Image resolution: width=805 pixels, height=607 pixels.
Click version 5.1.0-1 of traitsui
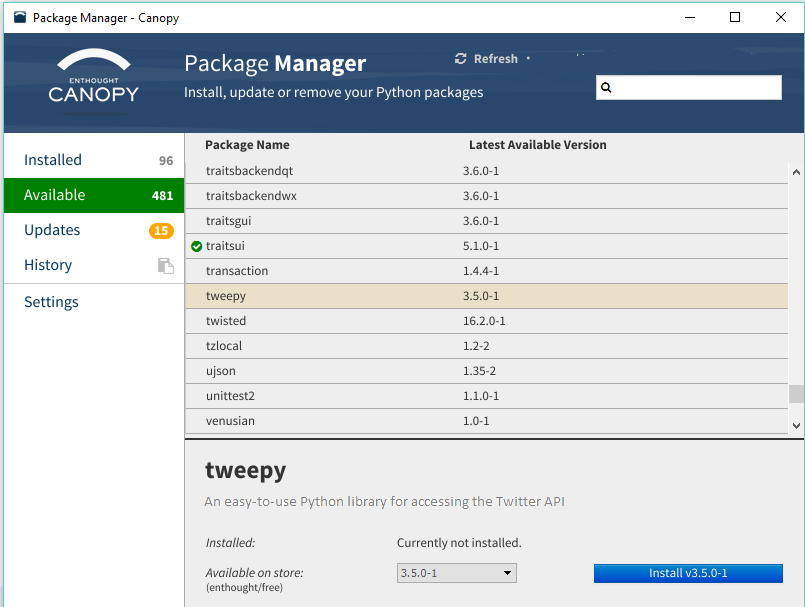(481, 246)
